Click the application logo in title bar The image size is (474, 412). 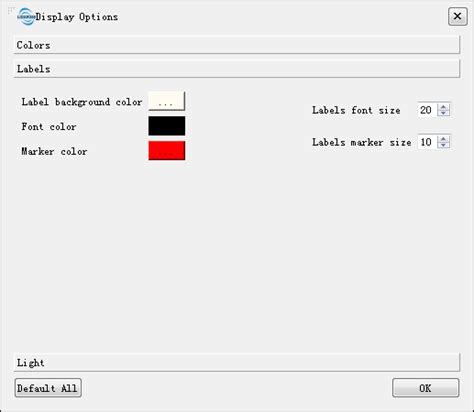tap(26, 16)
